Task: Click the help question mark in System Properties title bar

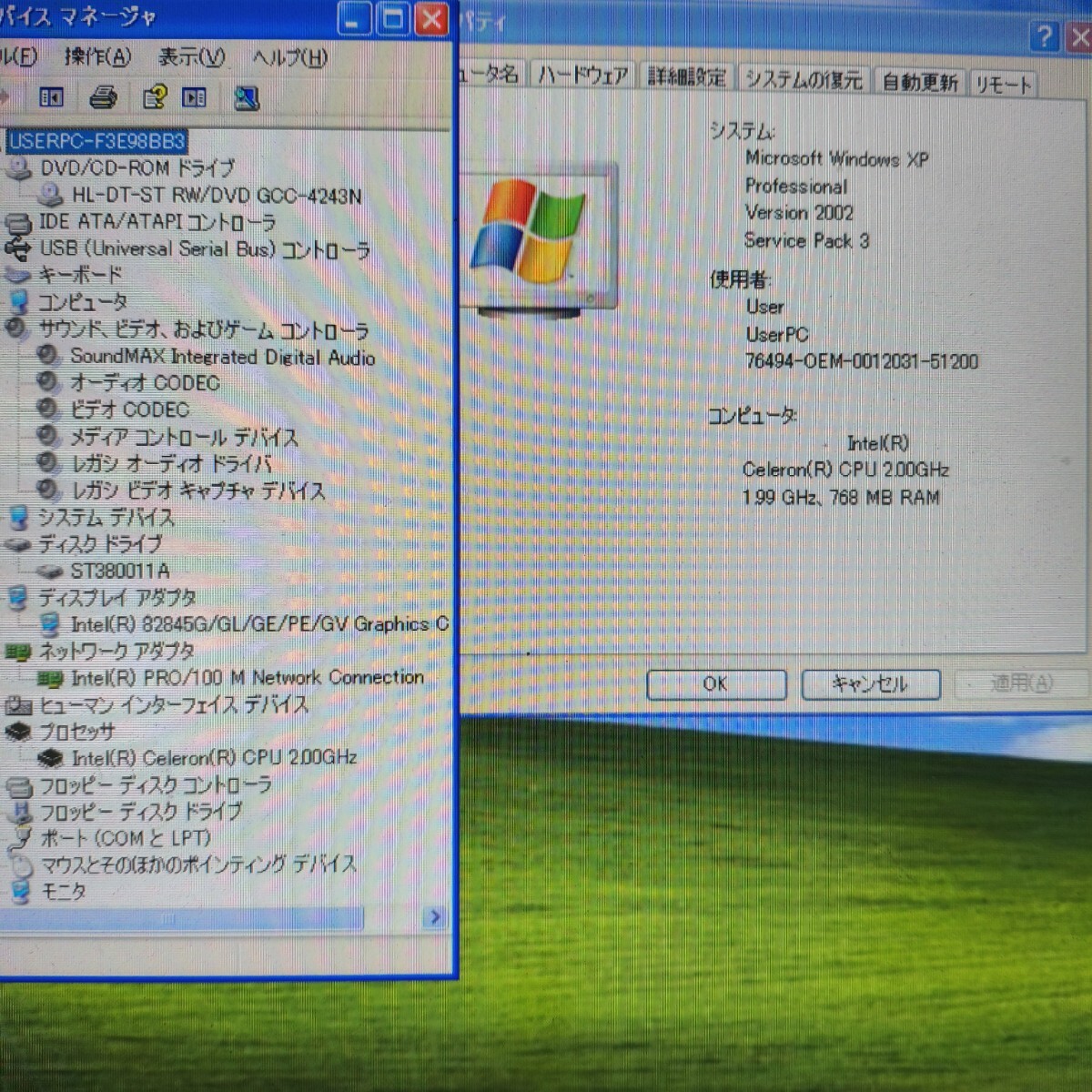Action: [x=1045, y=36]
